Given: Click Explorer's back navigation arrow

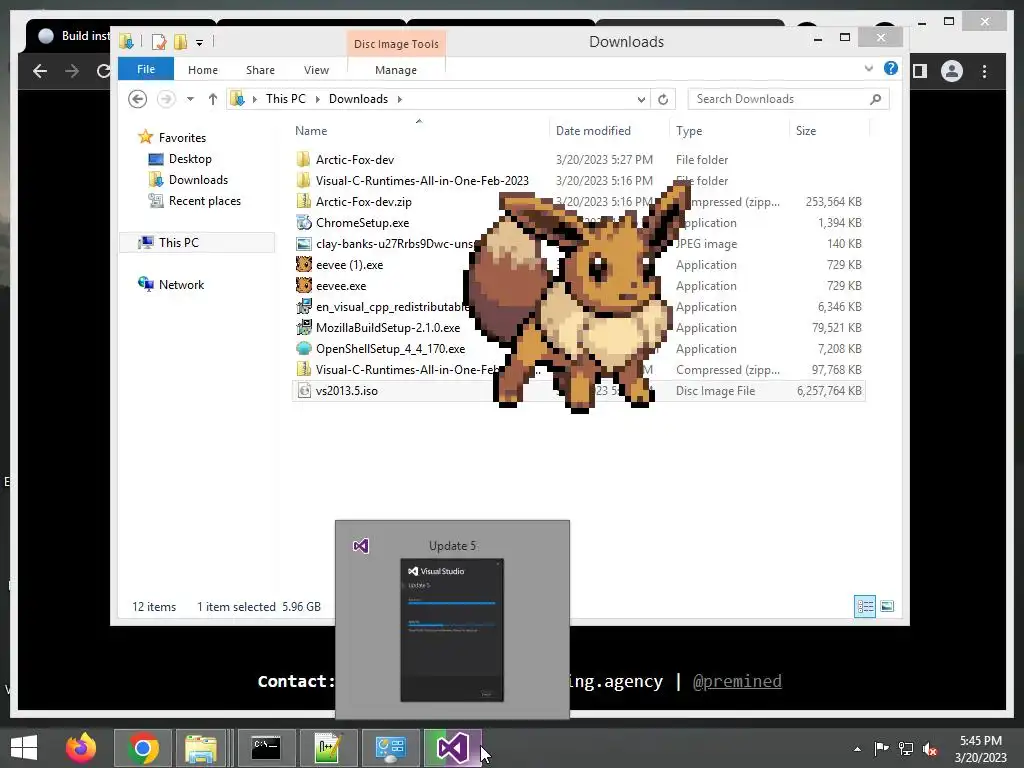Looking at the screenshot, I should pyautogui.click(x=137, y=99).
